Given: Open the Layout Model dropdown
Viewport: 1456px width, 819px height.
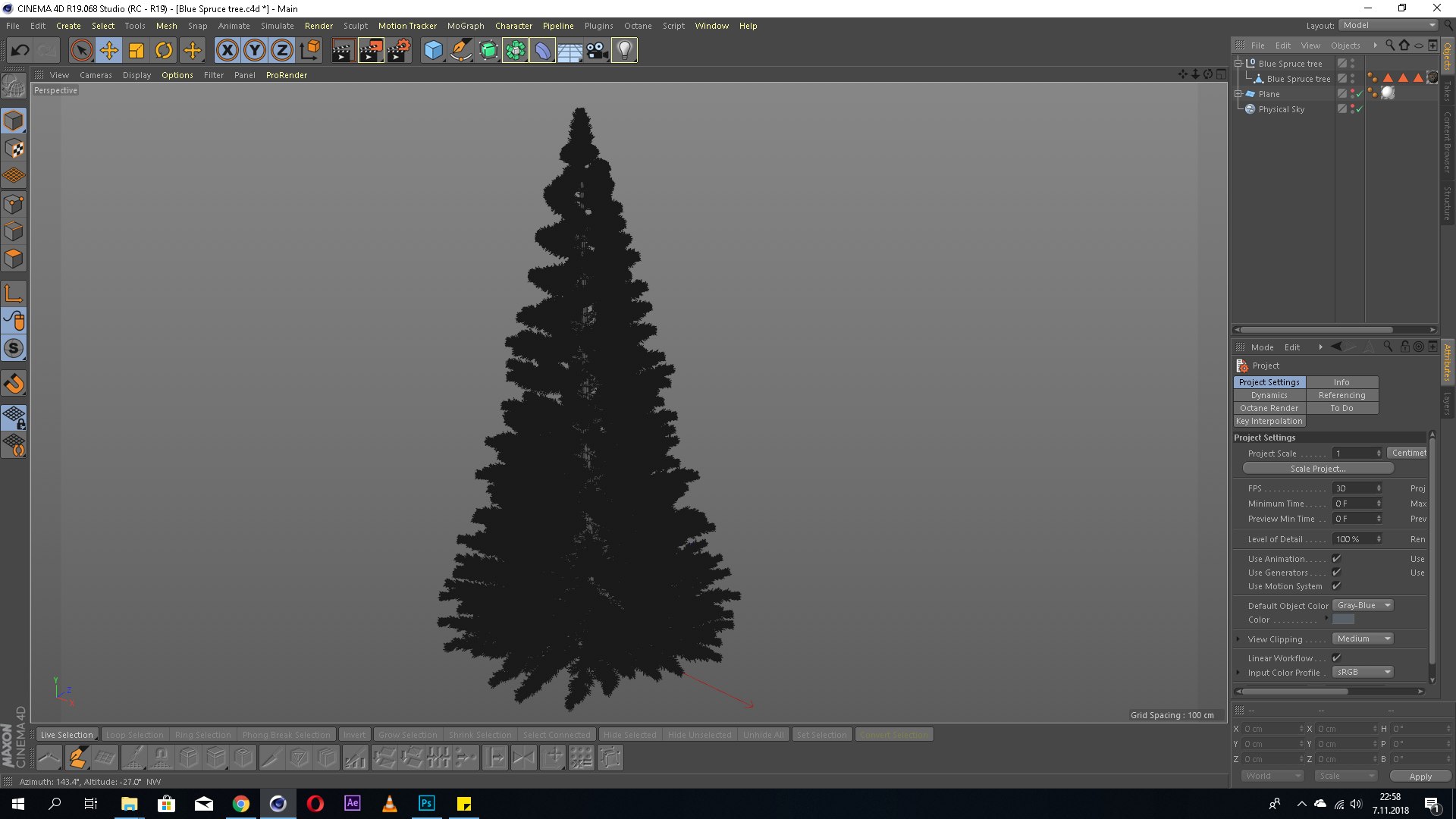Looking at the screenshot, I should point(1388,25).
